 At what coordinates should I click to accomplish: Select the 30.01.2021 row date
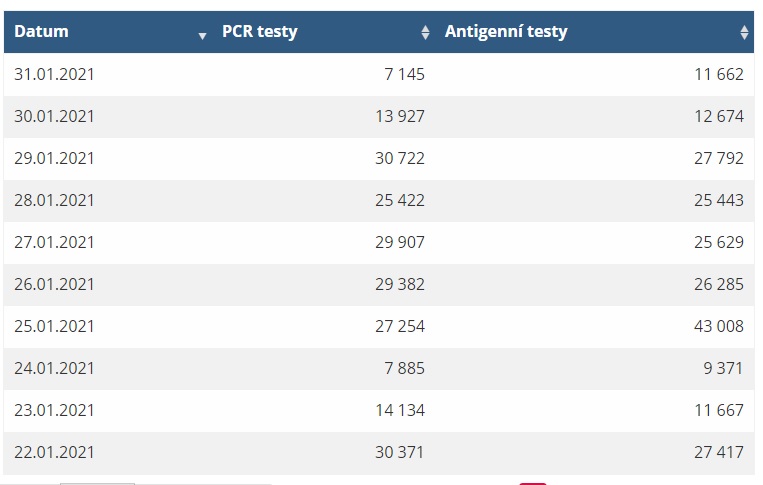pyautogui.click(x=54, y=116)
